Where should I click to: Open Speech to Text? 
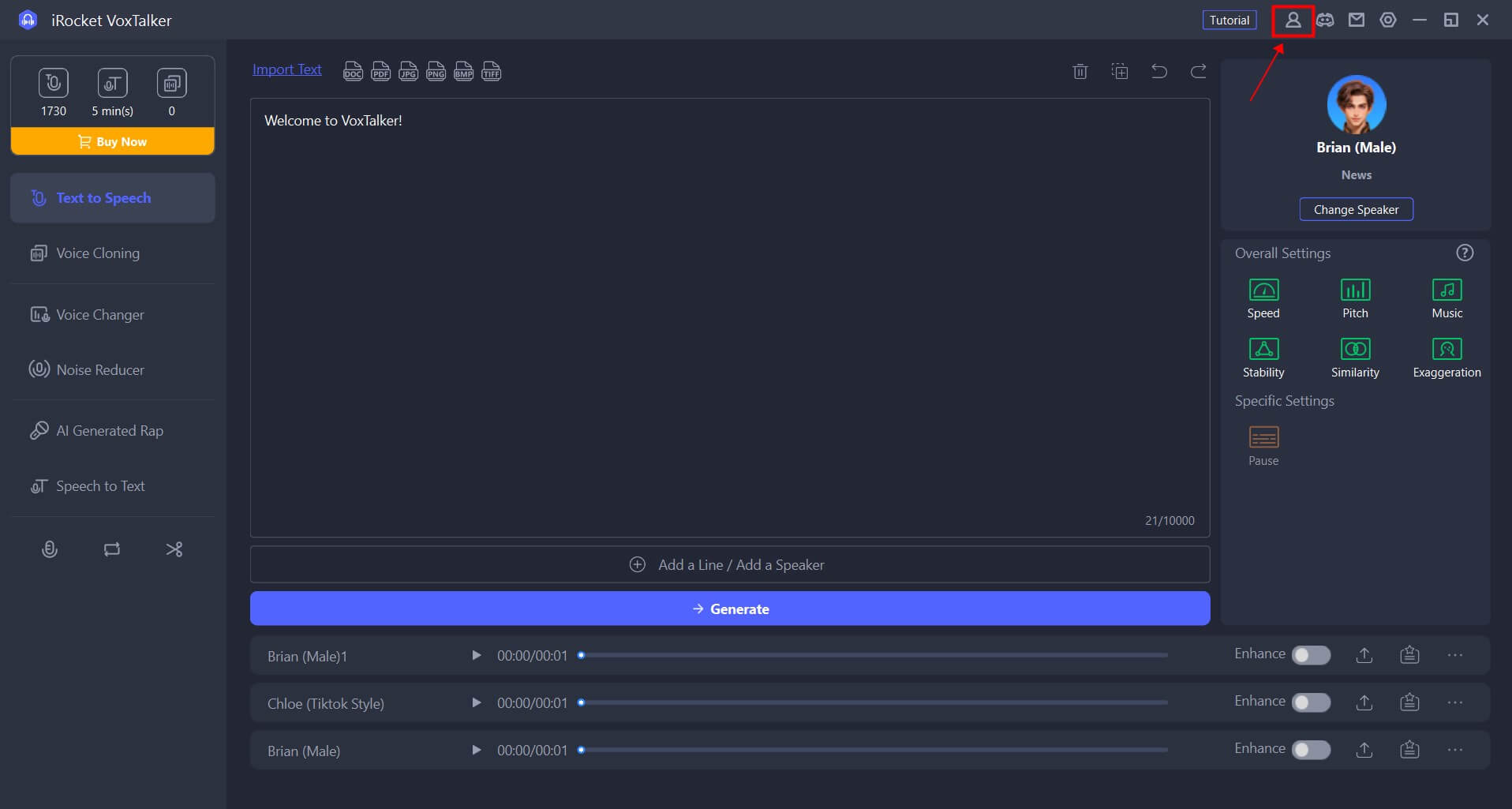113,486
